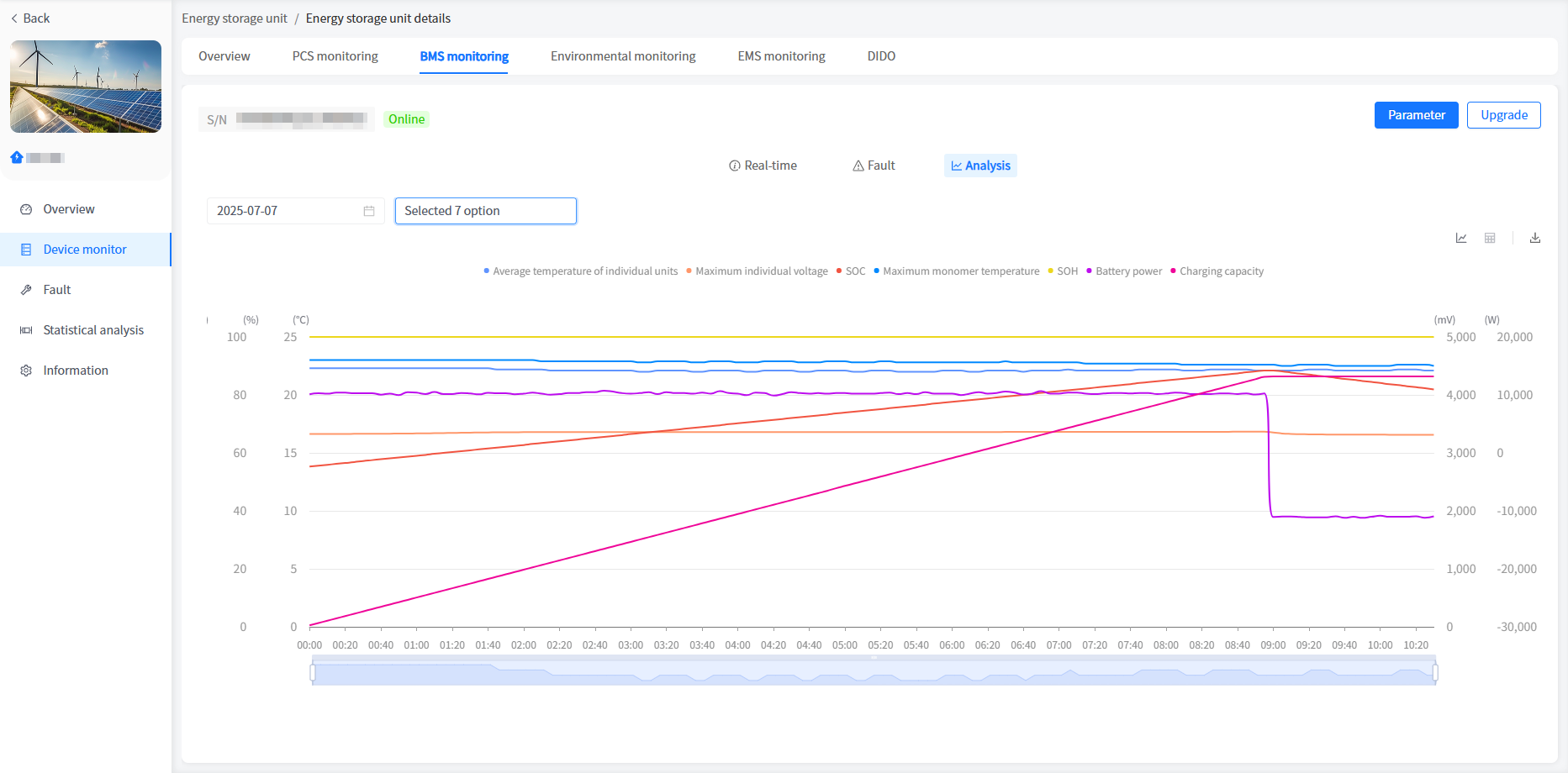This screenshot has height=773, width=1568.
Task: Open the solar farm thumbnail image
Action: pyautogui.click(x=86, y=87)
